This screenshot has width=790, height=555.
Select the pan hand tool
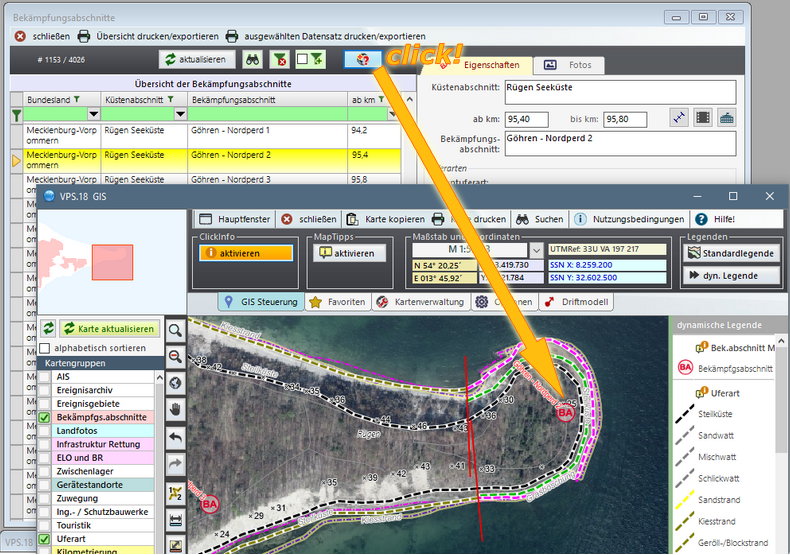tap(175, 409)
